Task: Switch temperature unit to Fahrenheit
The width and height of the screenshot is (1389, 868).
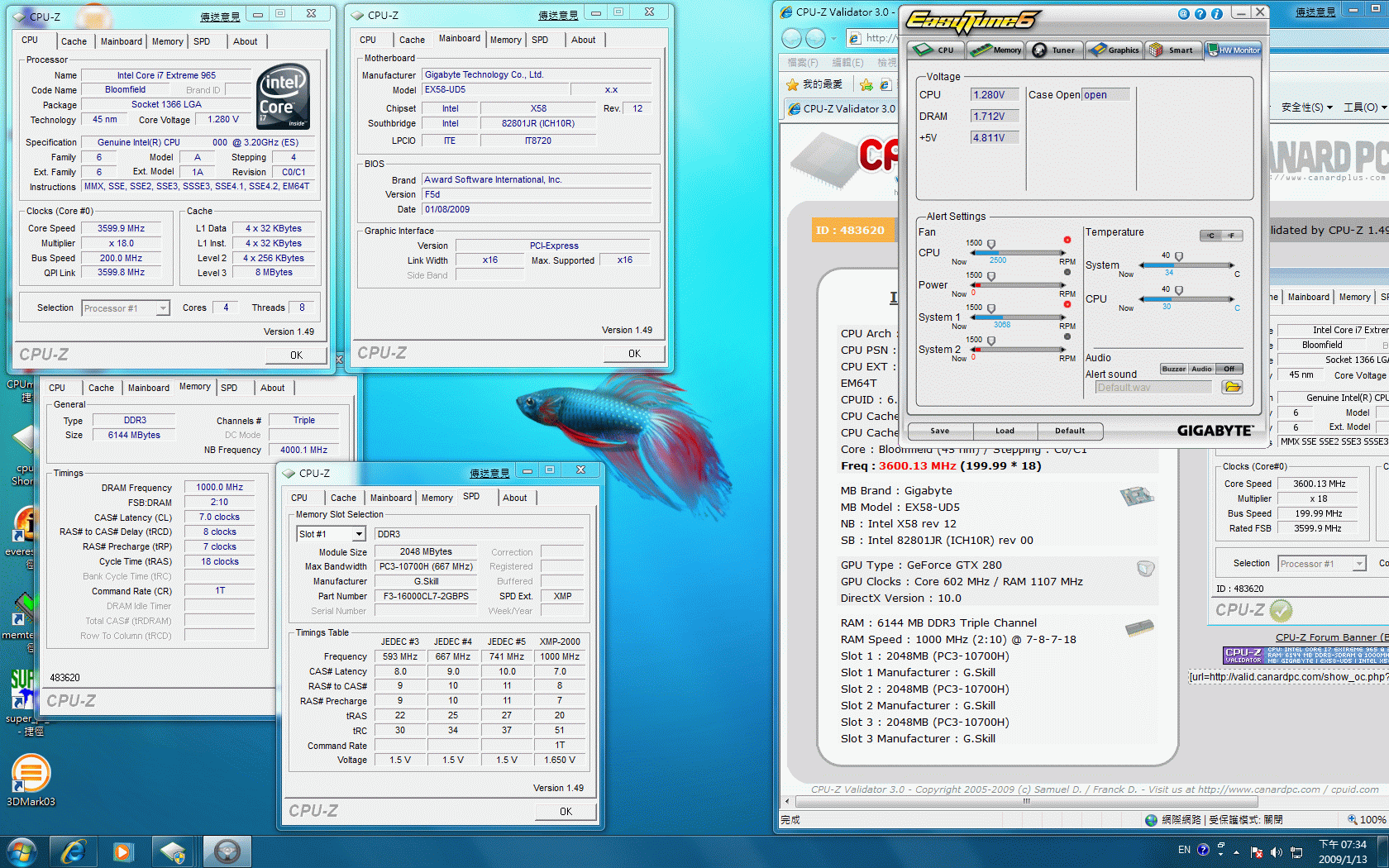Action: pyautogui.click(x=1232, y=236)
